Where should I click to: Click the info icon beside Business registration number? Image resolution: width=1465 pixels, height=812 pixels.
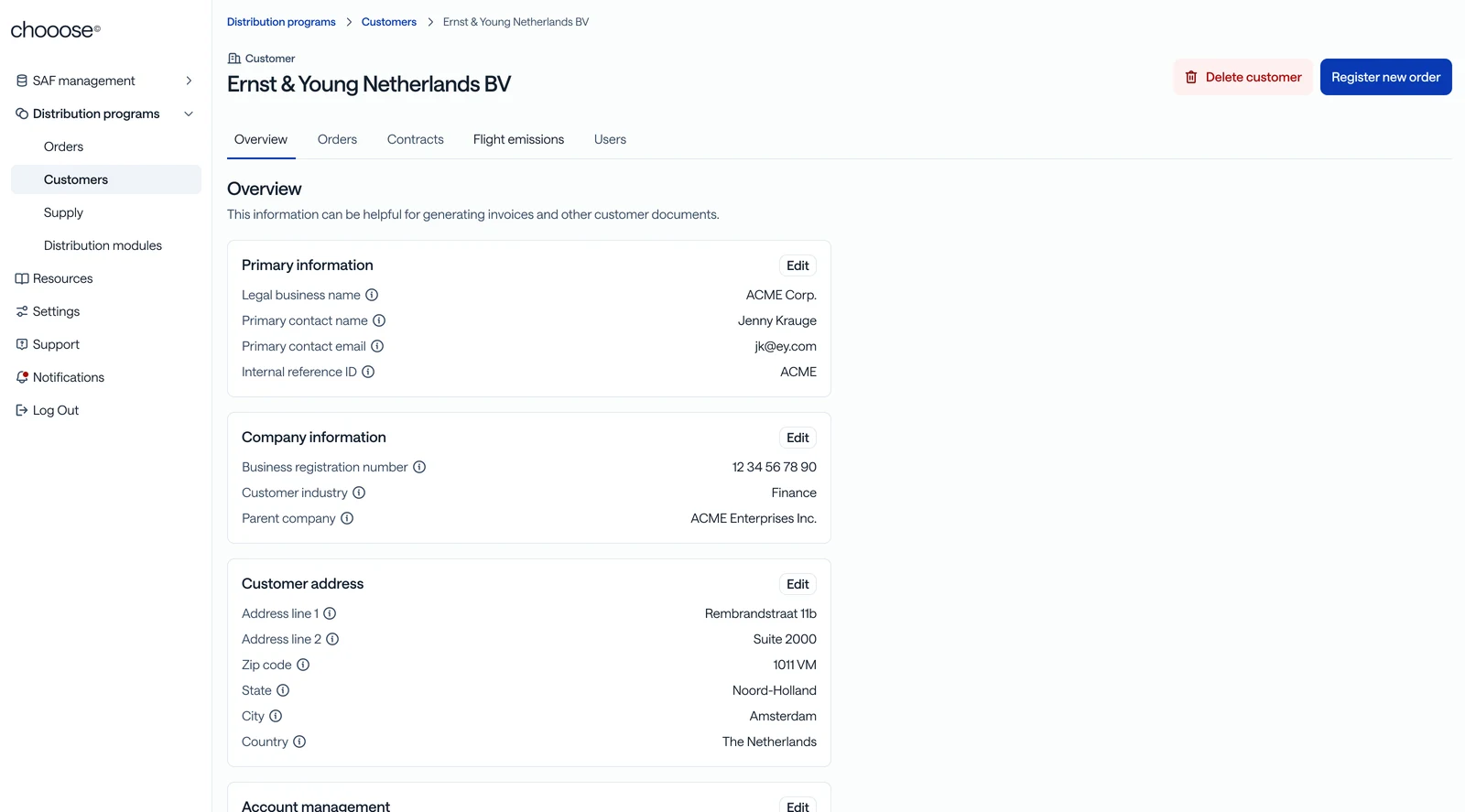419,467
